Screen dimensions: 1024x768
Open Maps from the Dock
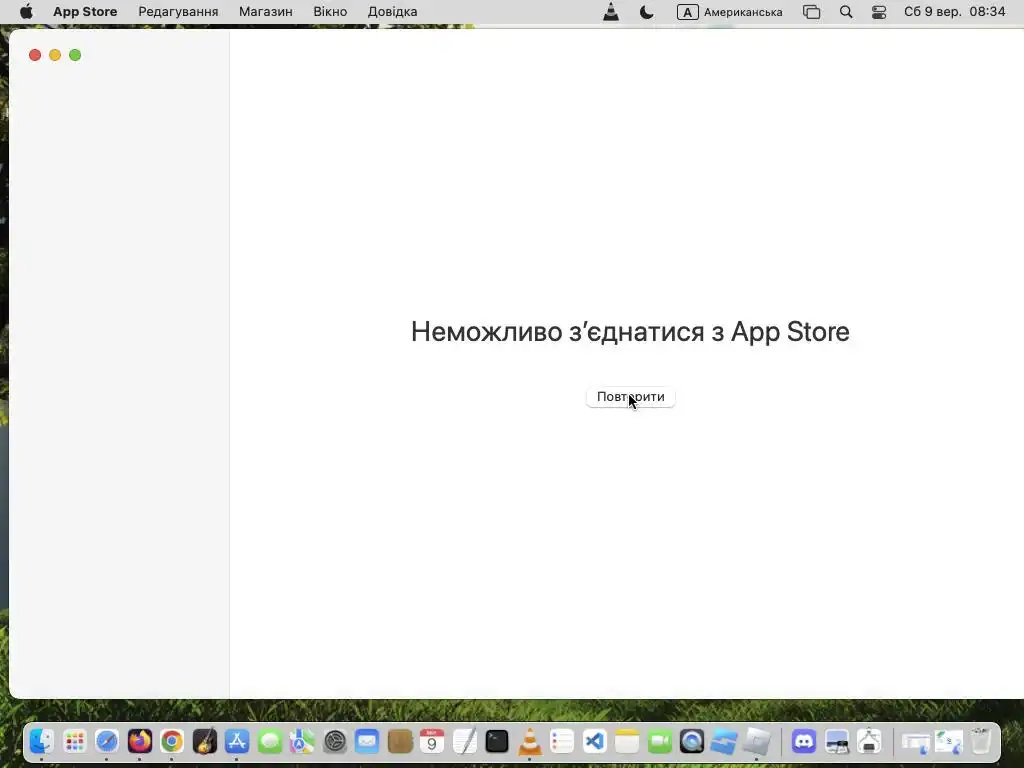302,741
